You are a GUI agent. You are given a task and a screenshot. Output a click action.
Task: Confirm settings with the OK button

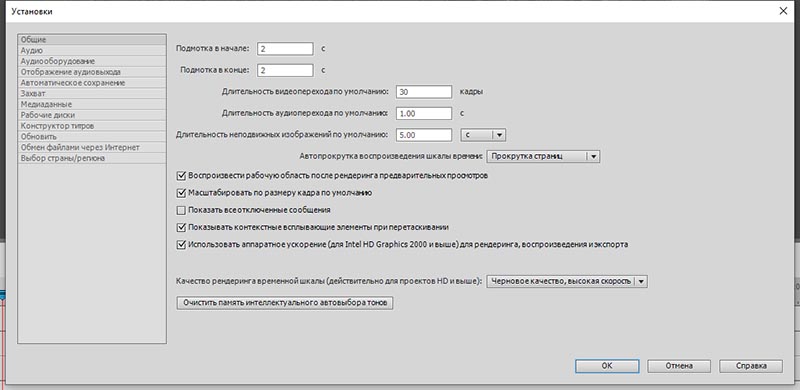[607, 366]
